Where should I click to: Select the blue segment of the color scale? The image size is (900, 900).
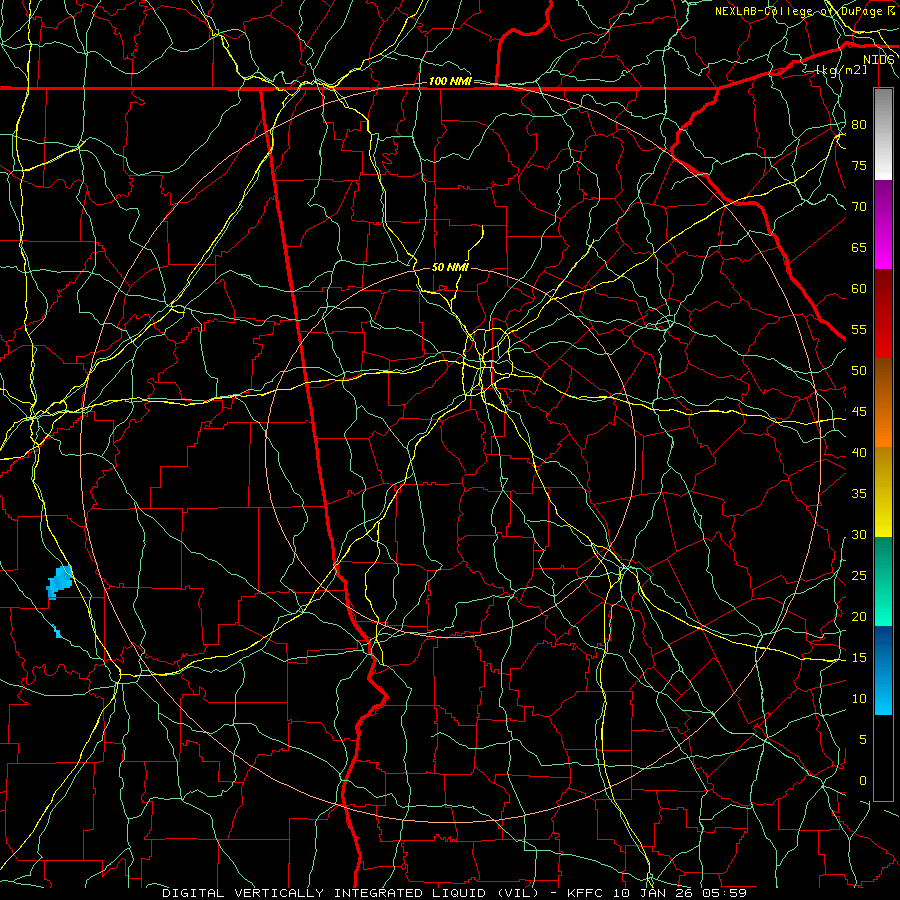click(x=883, y=670)
